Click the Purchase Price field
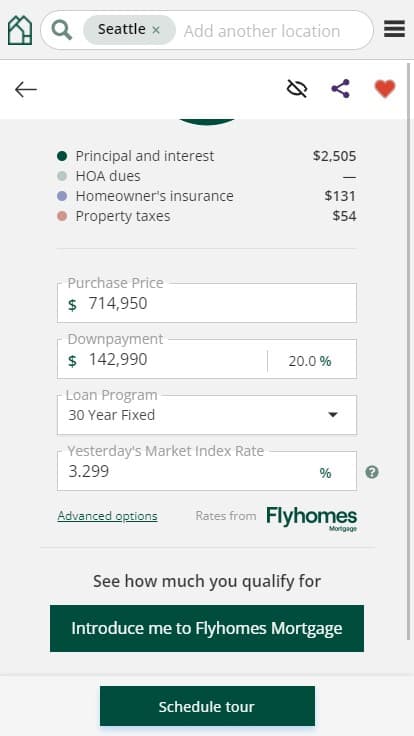 pos(207,303)
